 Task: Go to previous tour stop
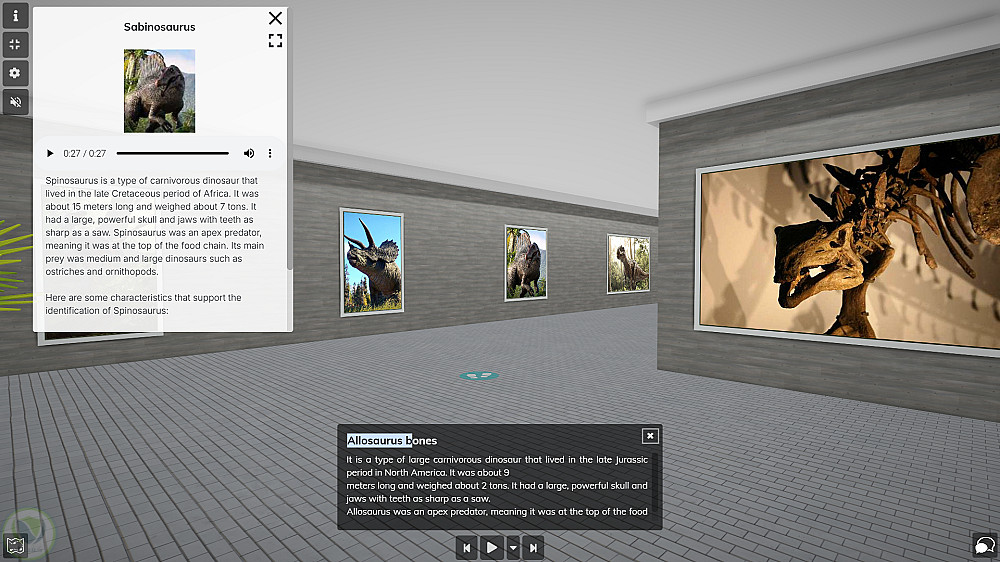(x=467, y=547)
